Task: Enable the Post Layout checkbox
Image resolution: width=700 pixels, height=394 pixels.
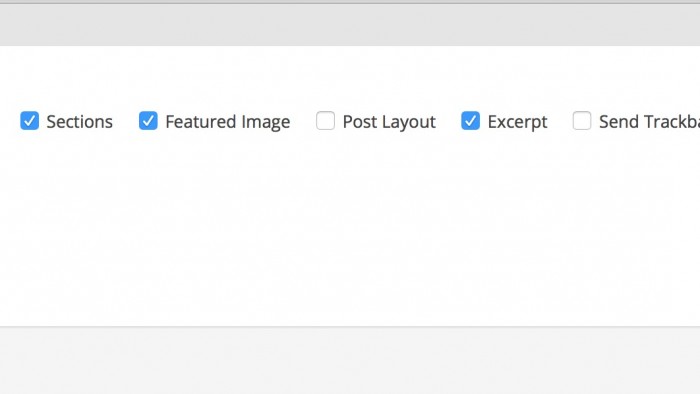Action: tap(325, 121)
